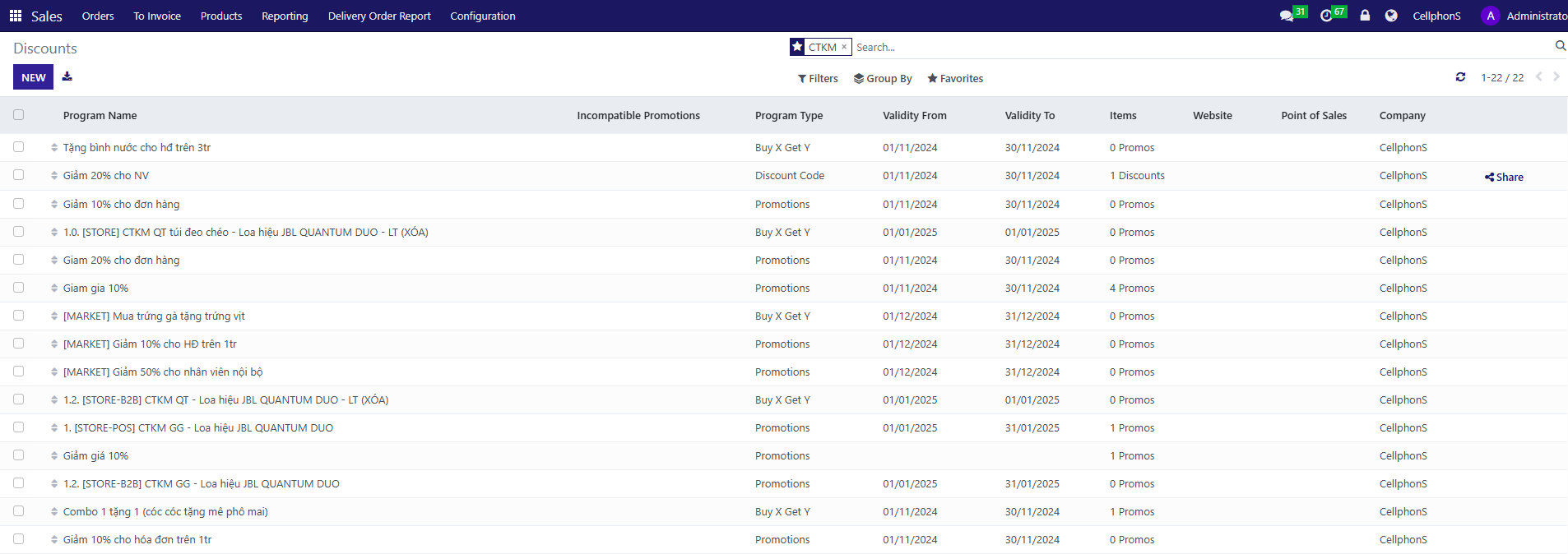Select checkbox for Giảm 20% cho NV

click(x=19, y=175)
